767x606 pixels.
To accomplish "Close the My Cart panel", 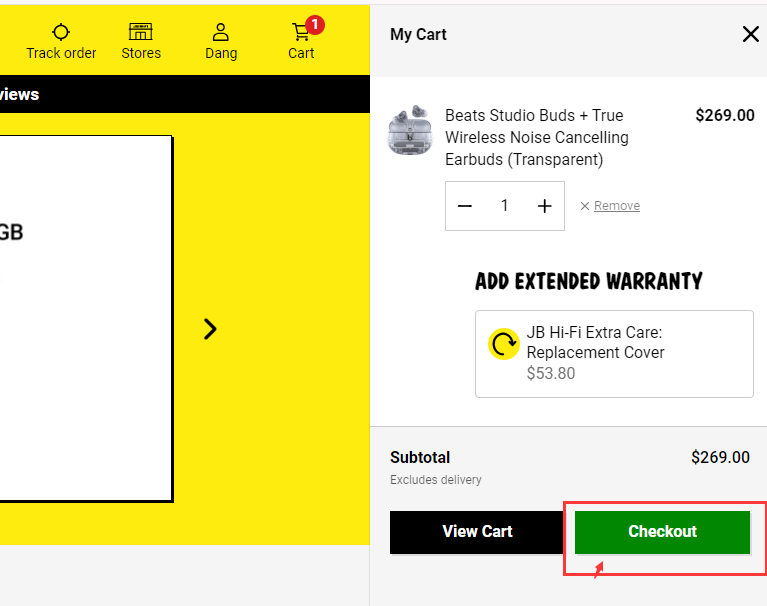I will tap(750, 34).
